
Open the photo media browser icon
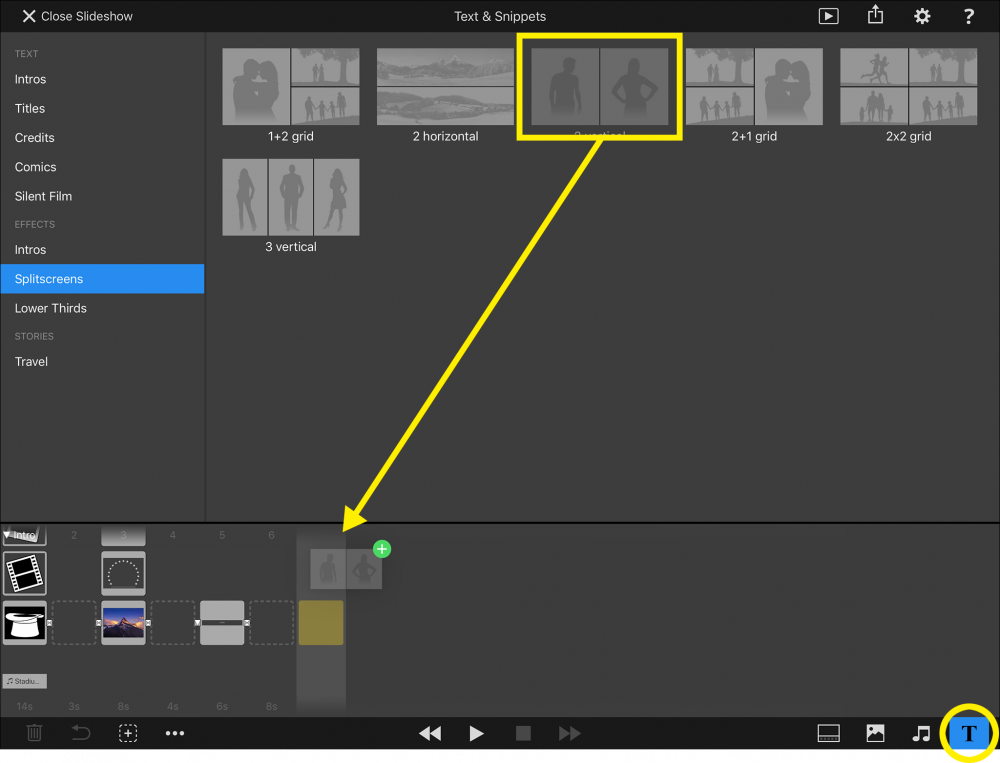coord(875,733)
